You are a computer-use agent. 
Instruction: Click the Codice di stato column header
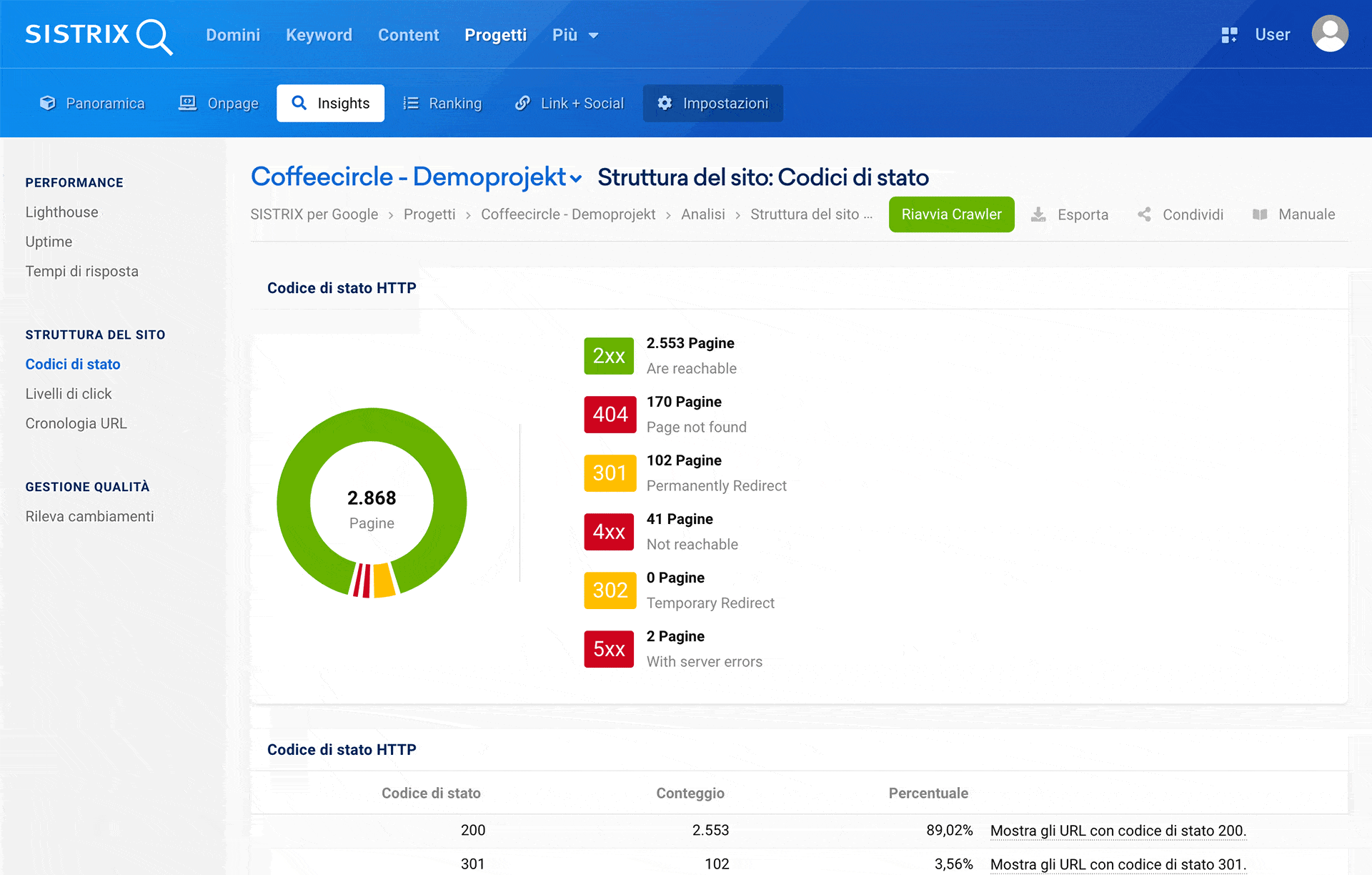tap(431, 793)
